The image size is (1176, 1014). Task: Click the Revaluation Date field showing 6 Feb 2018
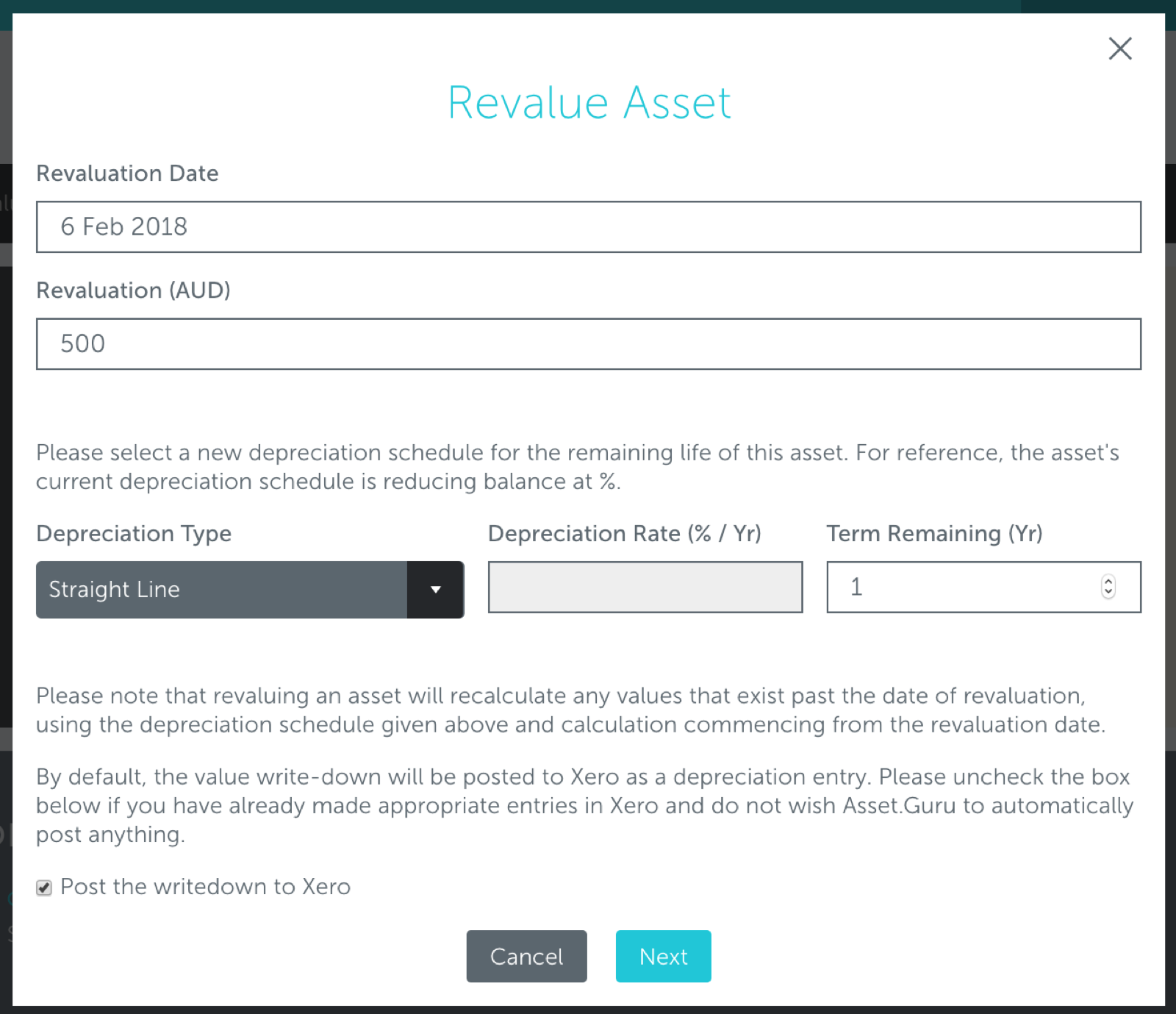(588, 226)
